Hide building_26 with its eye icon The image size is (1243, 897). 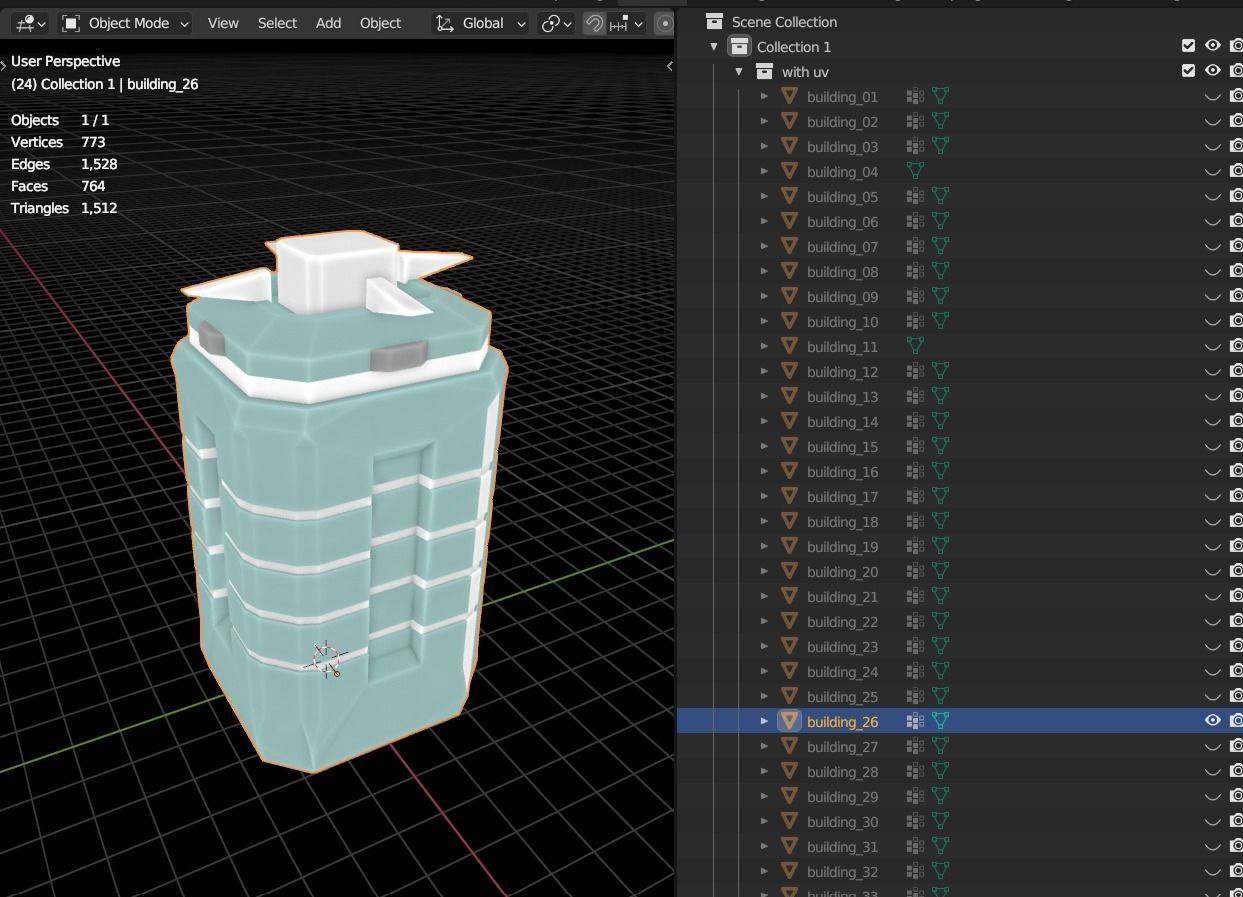click(1212, 721)
